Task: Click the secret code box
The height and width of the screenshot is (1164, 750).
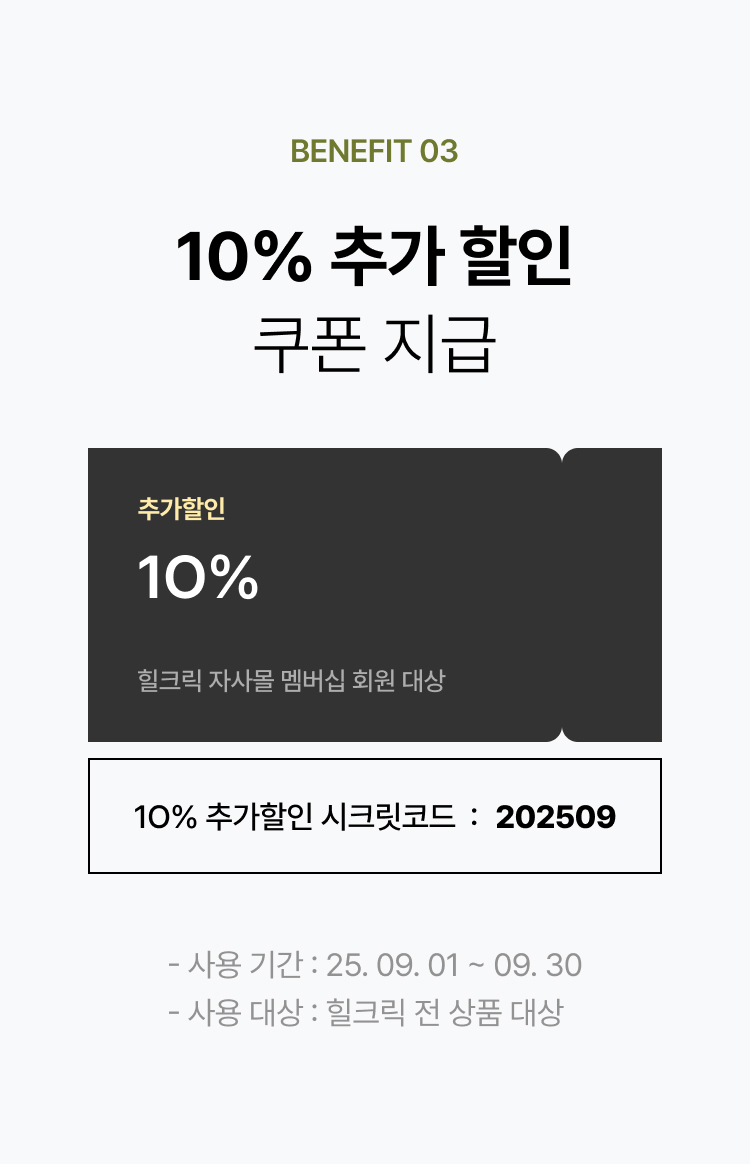Action: click(x=374, y=816)
